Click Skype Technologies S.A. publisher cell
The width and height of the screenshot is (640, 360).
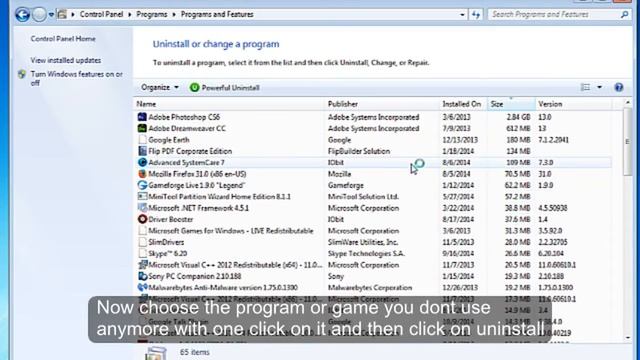point(366,253)
